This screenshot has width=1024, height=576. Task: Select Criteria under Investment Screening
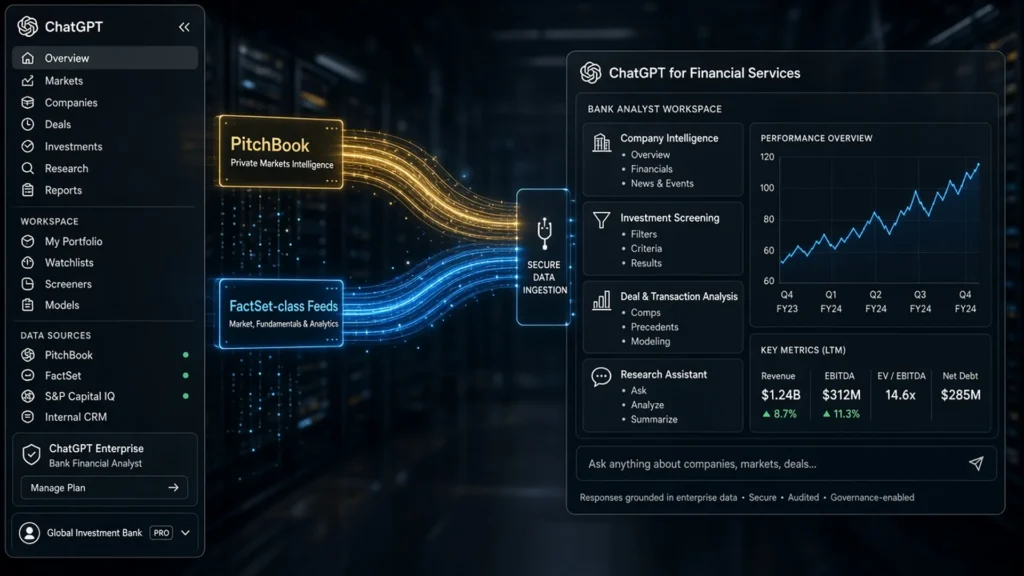(x=647, y=248)
